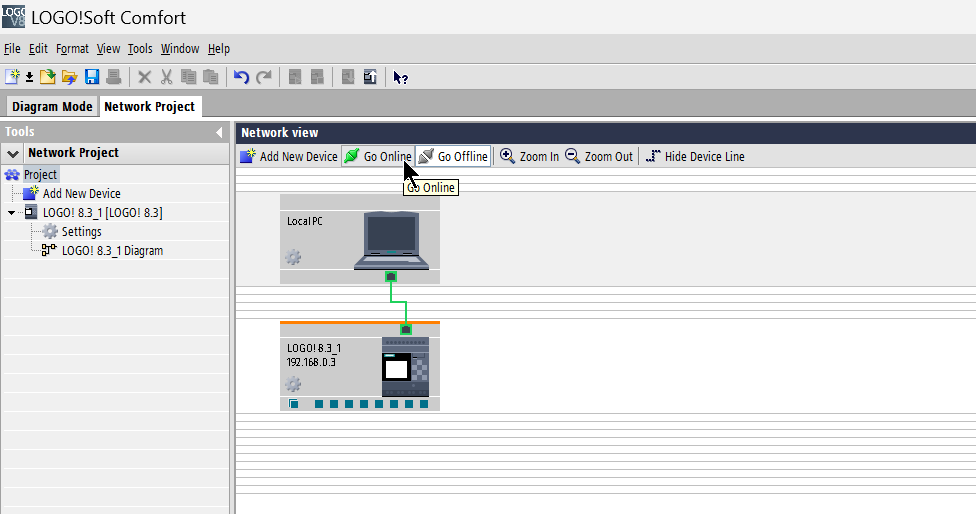Click the LOGO! 8.3_1 settings gear icon

(293, 384)
